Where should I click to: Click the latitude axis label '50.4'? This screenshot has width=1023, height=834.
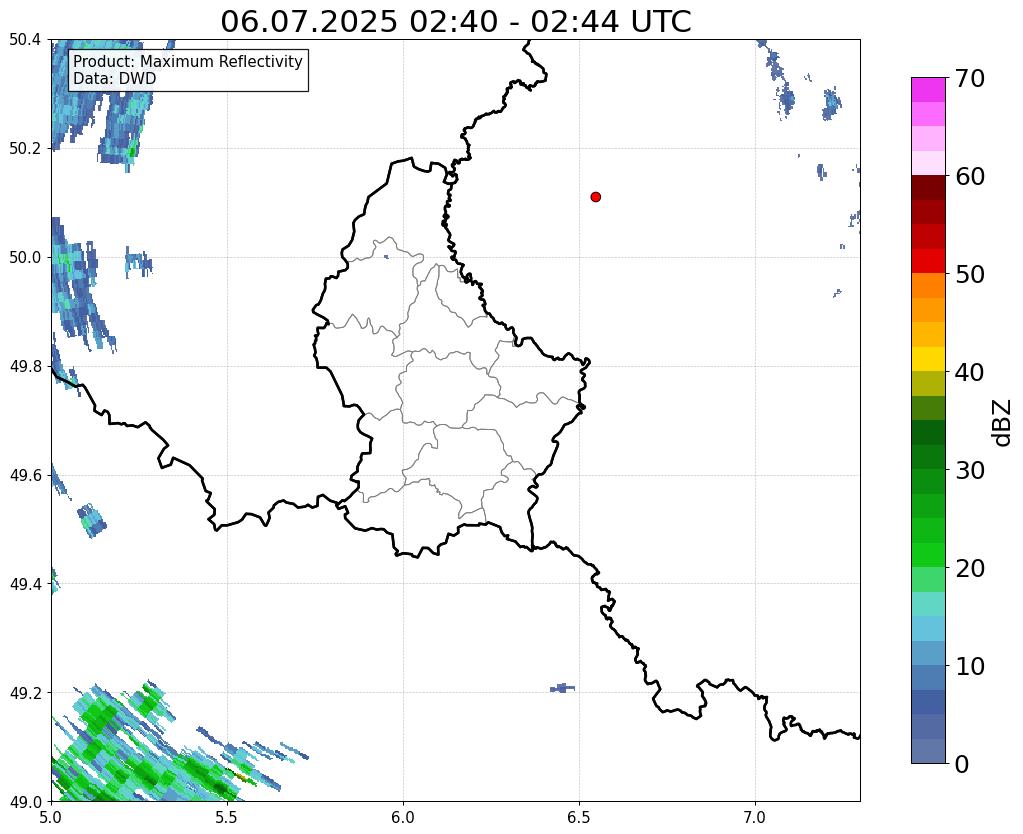(25, 40)
